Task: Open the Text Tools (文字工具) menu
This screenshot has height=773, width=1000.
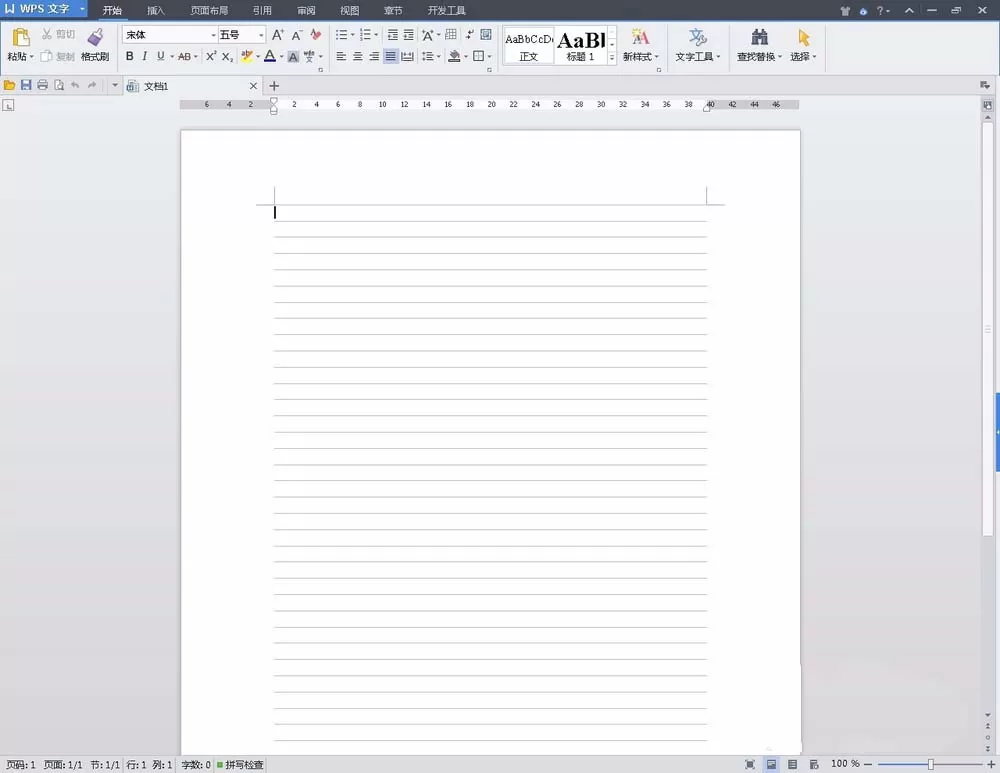Action: point(698,45)
